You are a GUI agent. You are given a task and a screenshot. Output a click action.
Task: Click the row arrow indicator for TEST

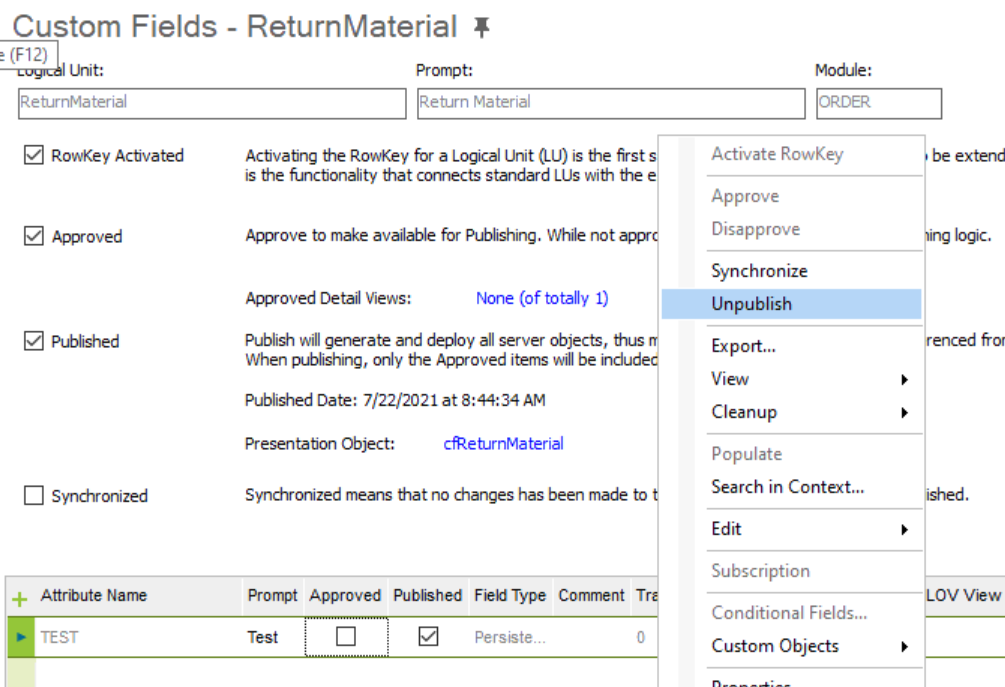click(21, 636)
